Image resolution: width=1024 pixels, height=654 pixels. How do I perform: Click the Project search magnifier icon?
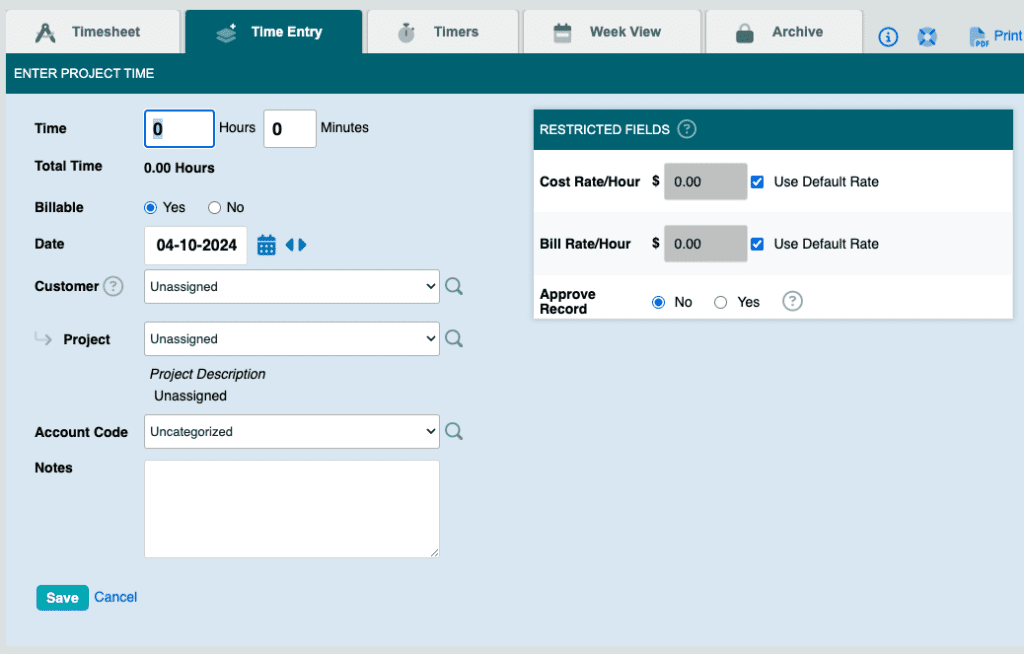pos(454,339)
